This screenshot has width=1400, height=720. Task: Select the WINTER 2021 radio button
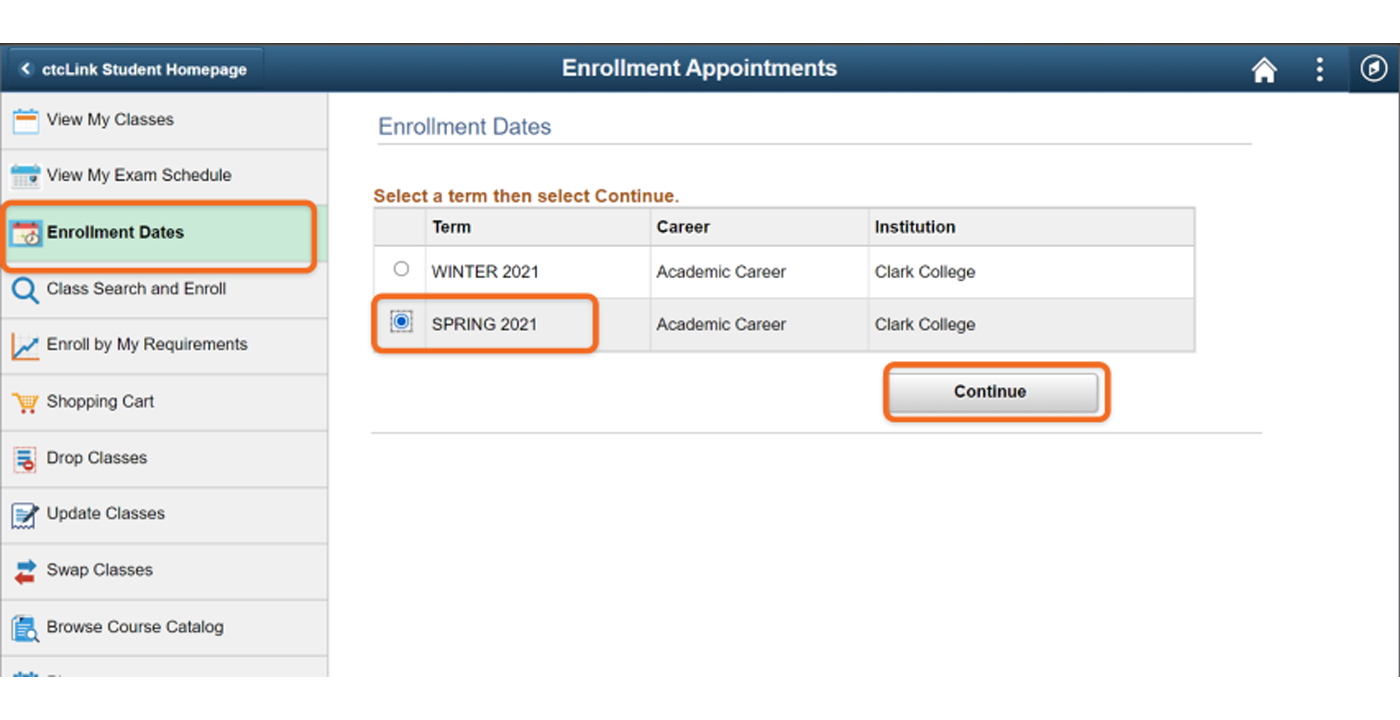(401, 269)
